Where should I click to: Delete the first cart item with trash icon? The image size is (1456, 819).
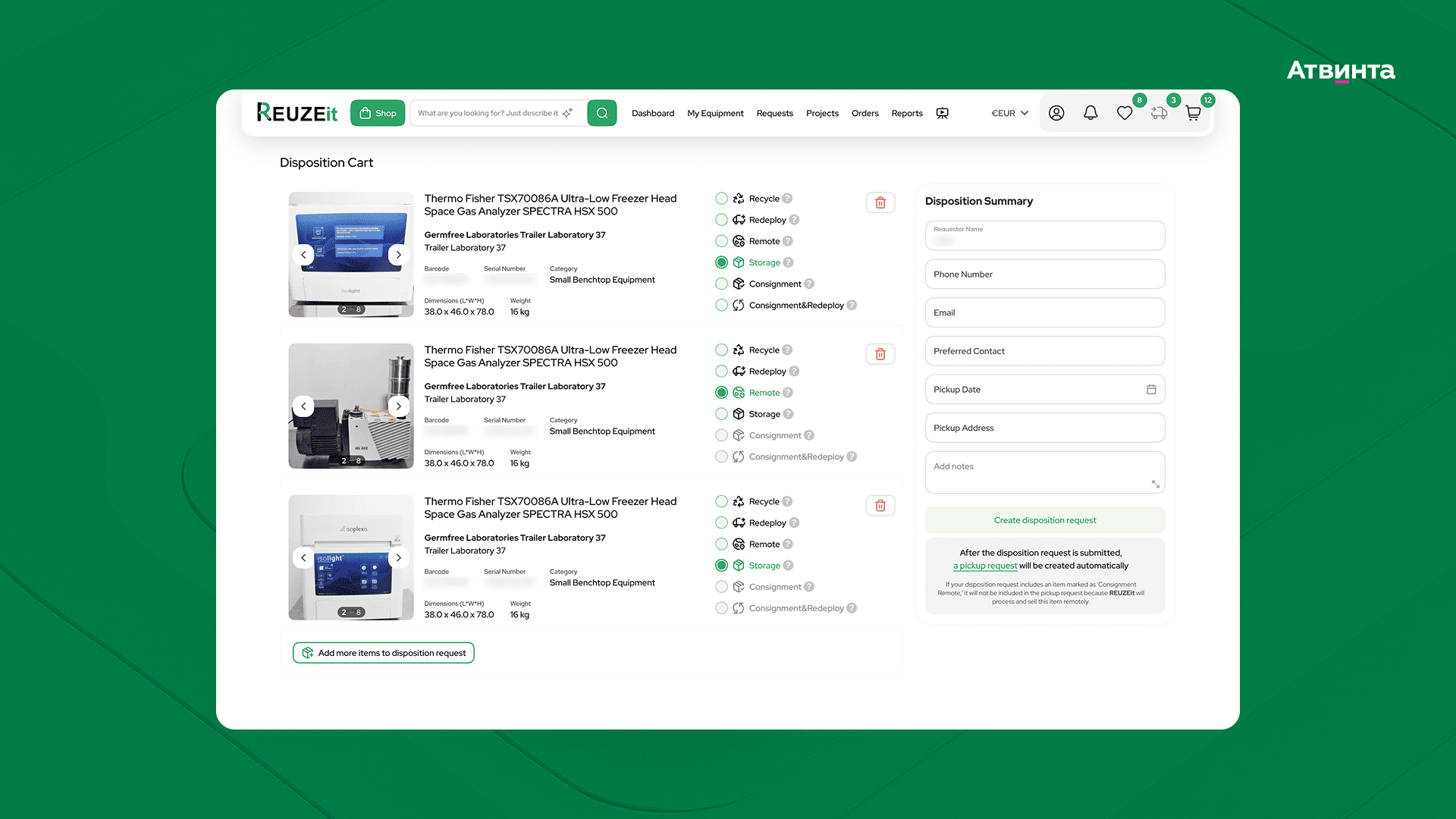[x=880, y=202]
